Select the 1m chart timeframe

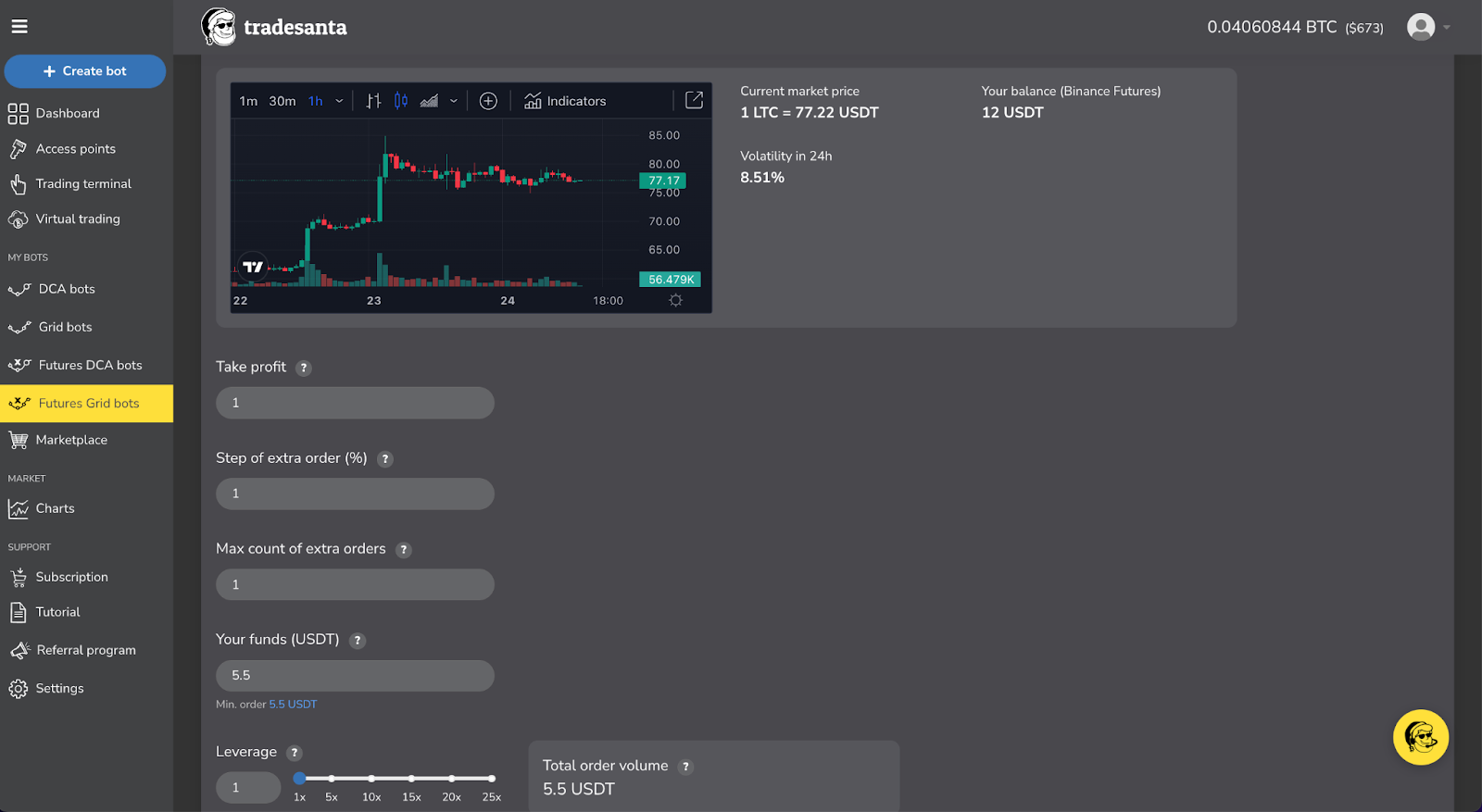click(x=248, y=101)
